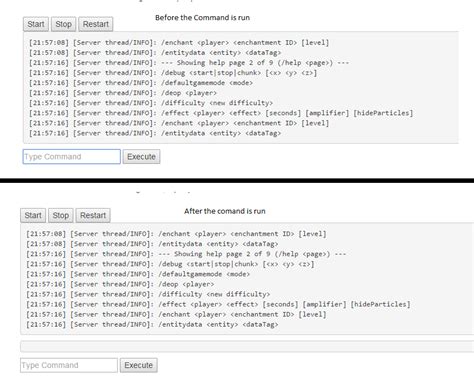The image size is (474, 387).
Task: Select 21:57:08 '/enchant' line in Before log
Action: pos(179,43)
